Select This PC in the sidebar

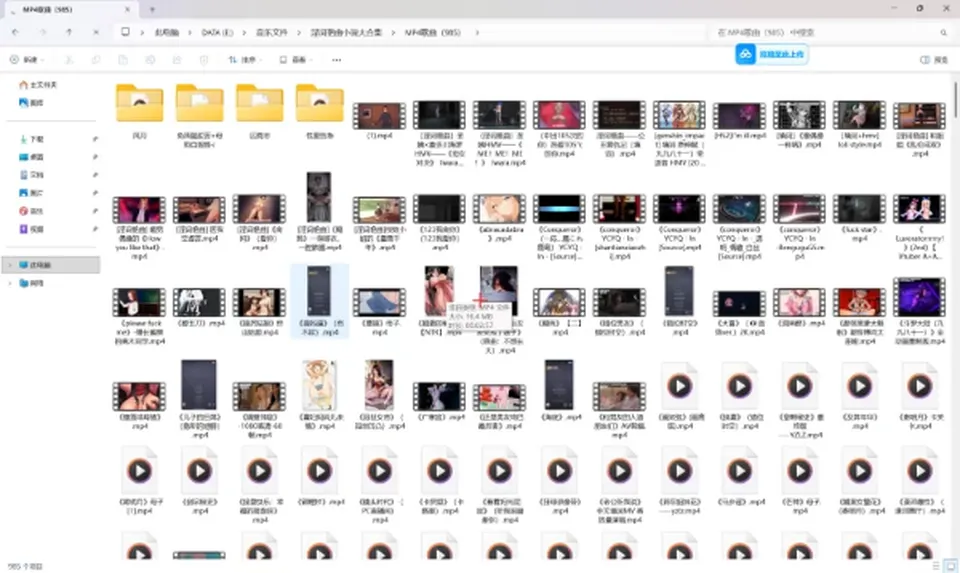click(51, 264)
